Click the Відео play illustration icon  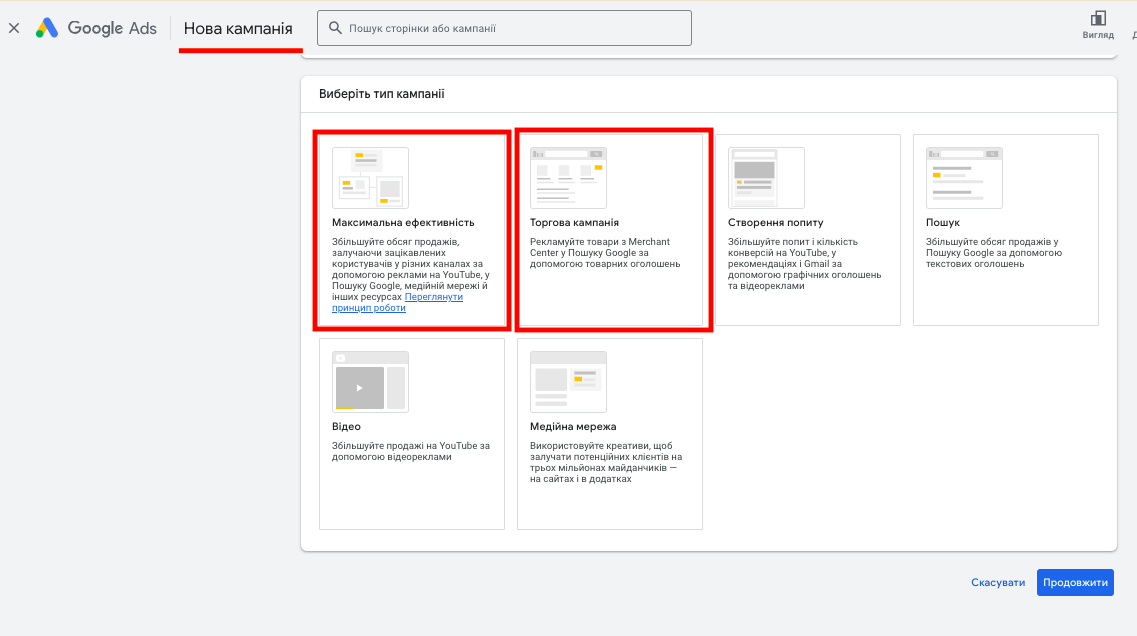pyautogui.click(x=371, y=382)
